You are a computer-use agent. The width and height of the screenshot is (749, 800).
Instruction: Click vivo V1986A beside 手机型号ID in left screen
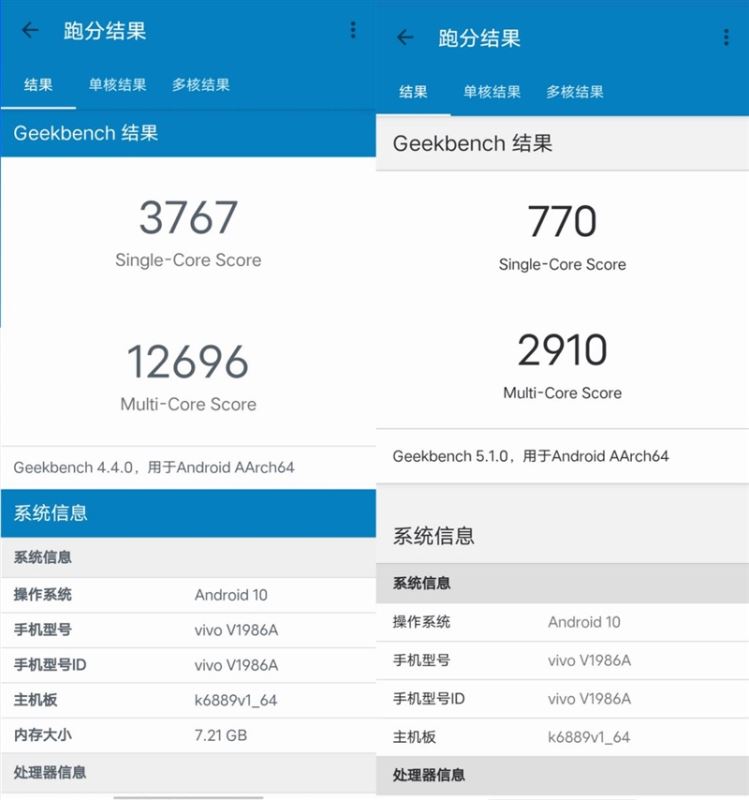point(236,665)
